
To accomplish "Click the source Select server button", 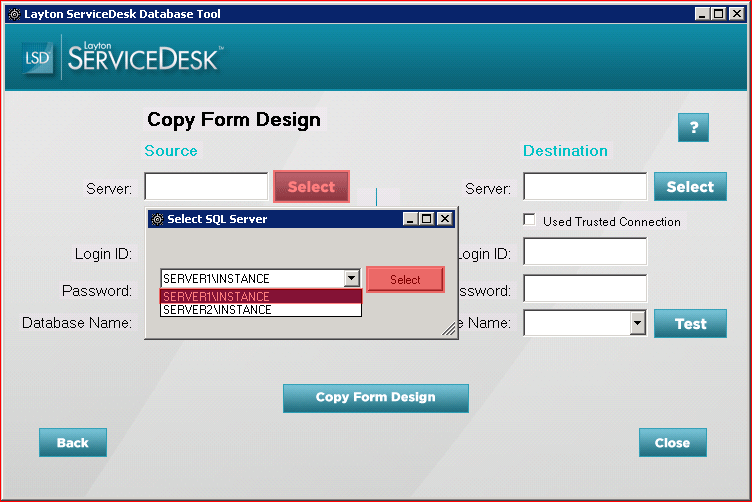I will tap(311, 187).
